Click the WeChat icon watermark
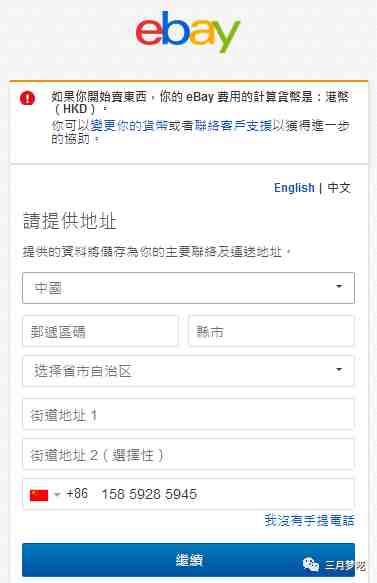This screenshot has height=583, width=377. click(311, 564)
